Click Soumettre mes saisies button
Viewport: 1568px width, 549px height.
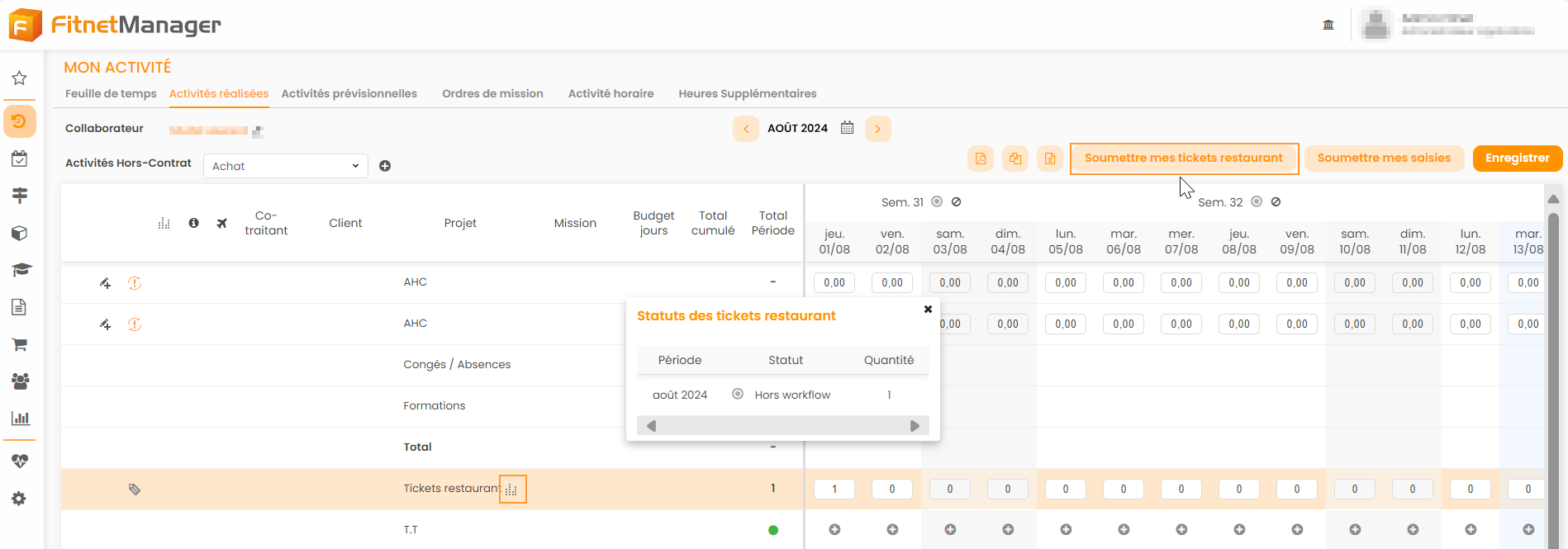click(1384, 158)
